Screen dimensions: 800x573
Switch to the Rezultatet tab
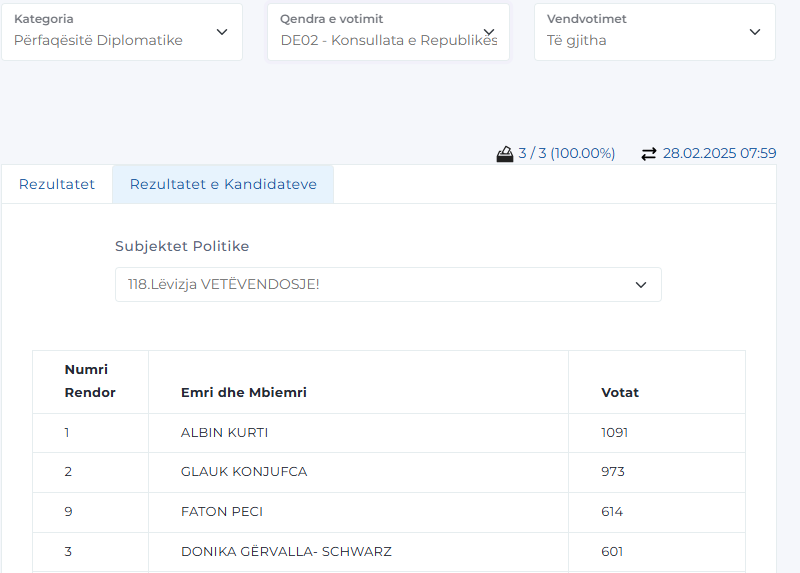click(57, 185)
